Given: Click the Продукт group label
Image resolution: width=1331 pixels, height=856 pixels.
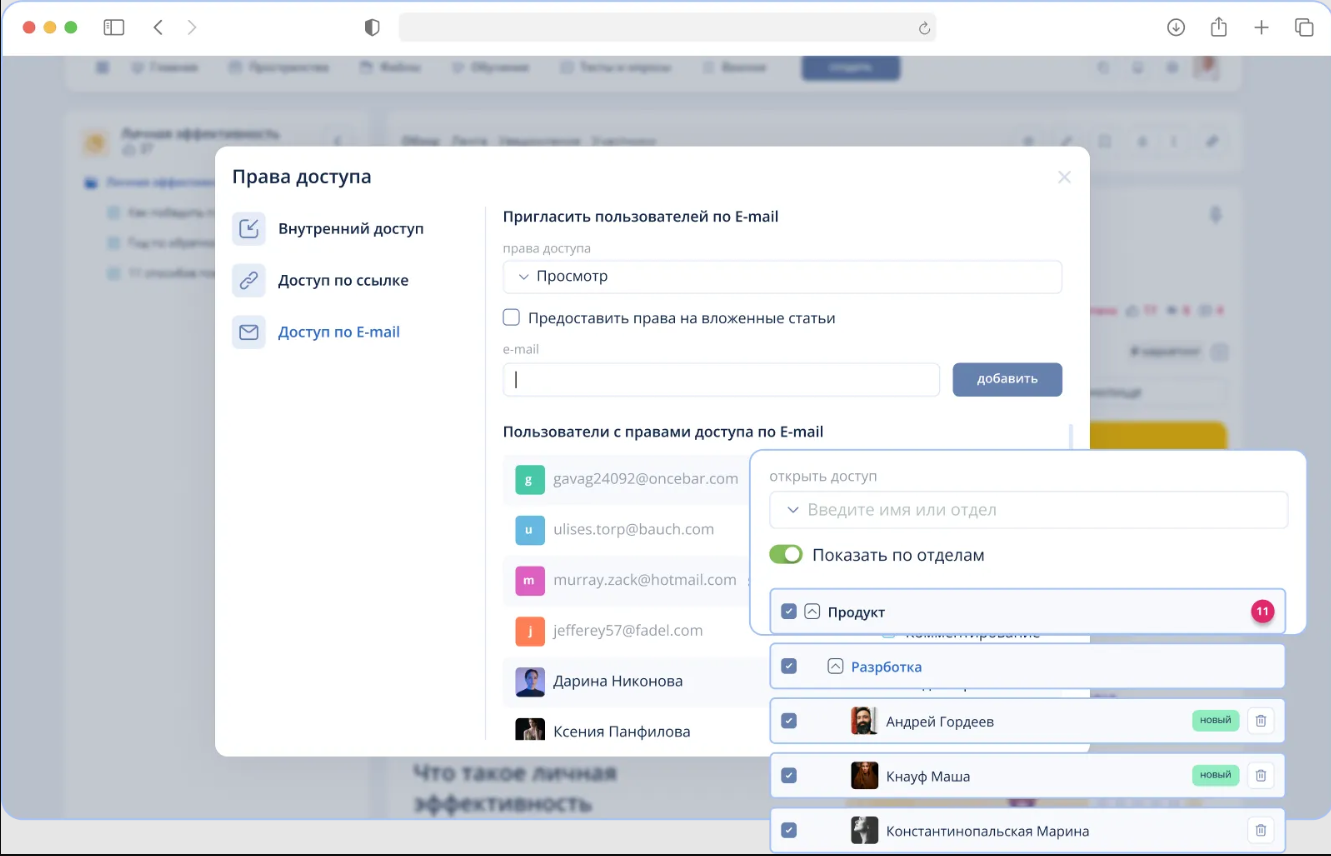Looking at the screenshot, I should coord(856,612).
